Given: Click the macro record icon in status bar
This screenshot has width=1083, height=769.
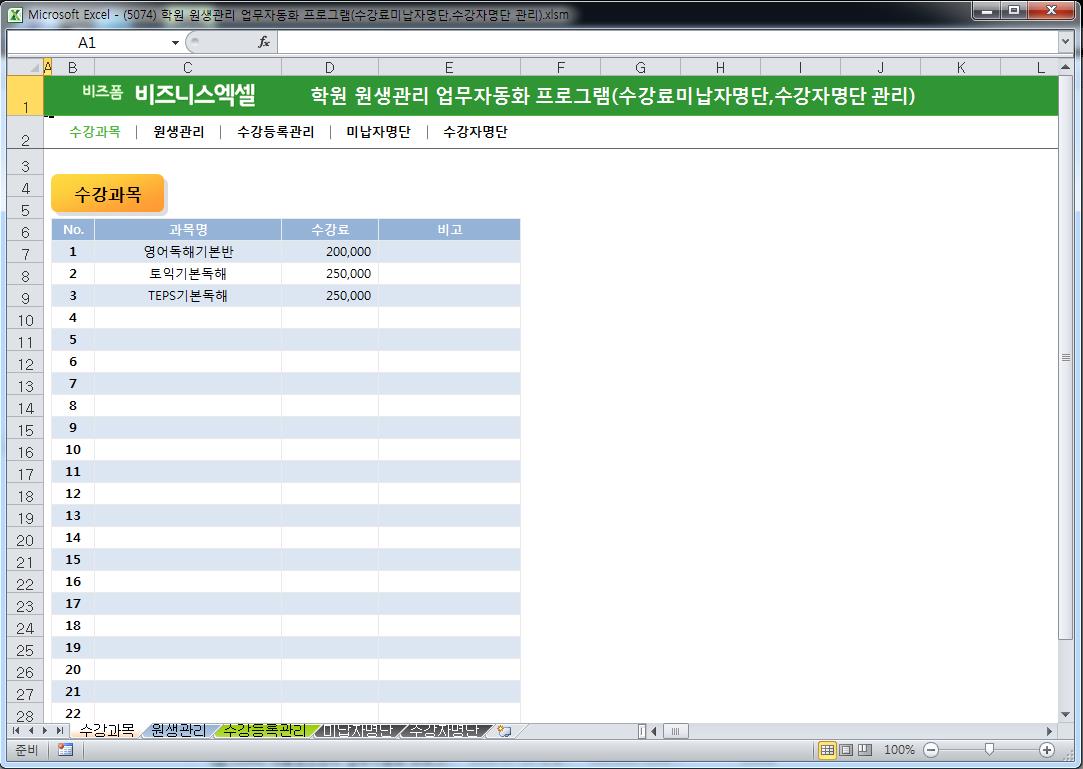Looking at the screenshot, I should click(65, 750).
